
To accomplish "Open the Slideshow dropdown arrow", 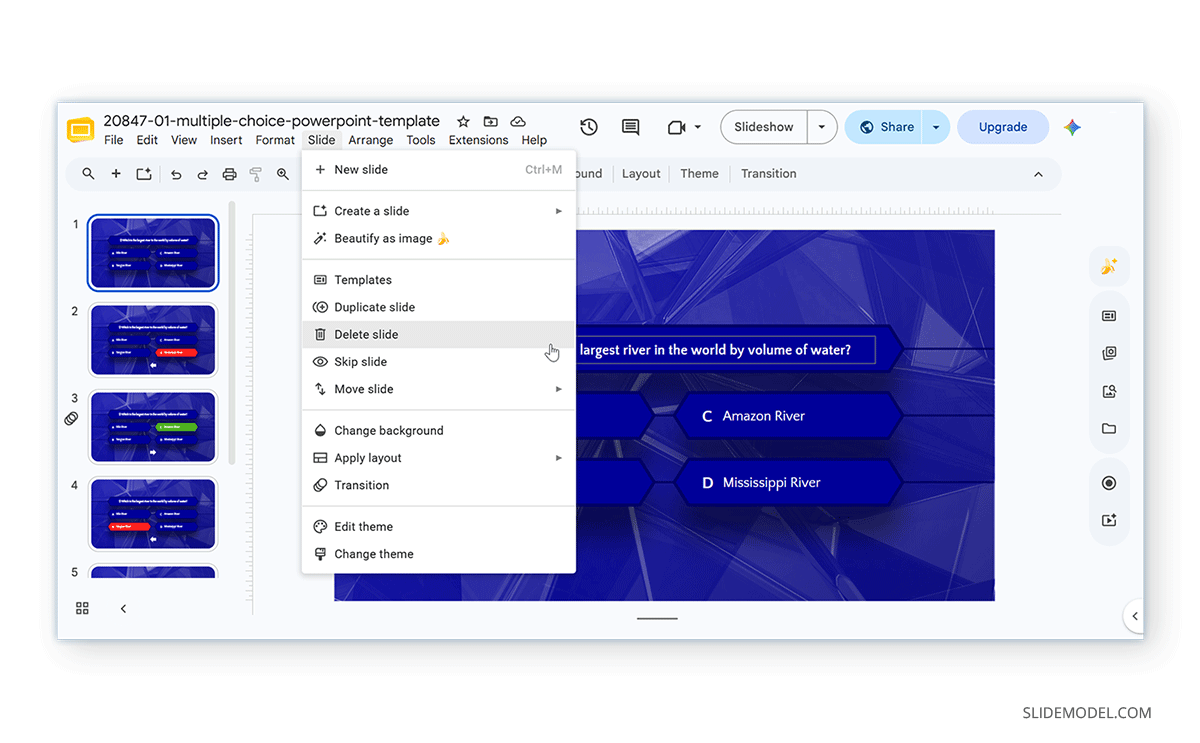I will click(822, 127).
